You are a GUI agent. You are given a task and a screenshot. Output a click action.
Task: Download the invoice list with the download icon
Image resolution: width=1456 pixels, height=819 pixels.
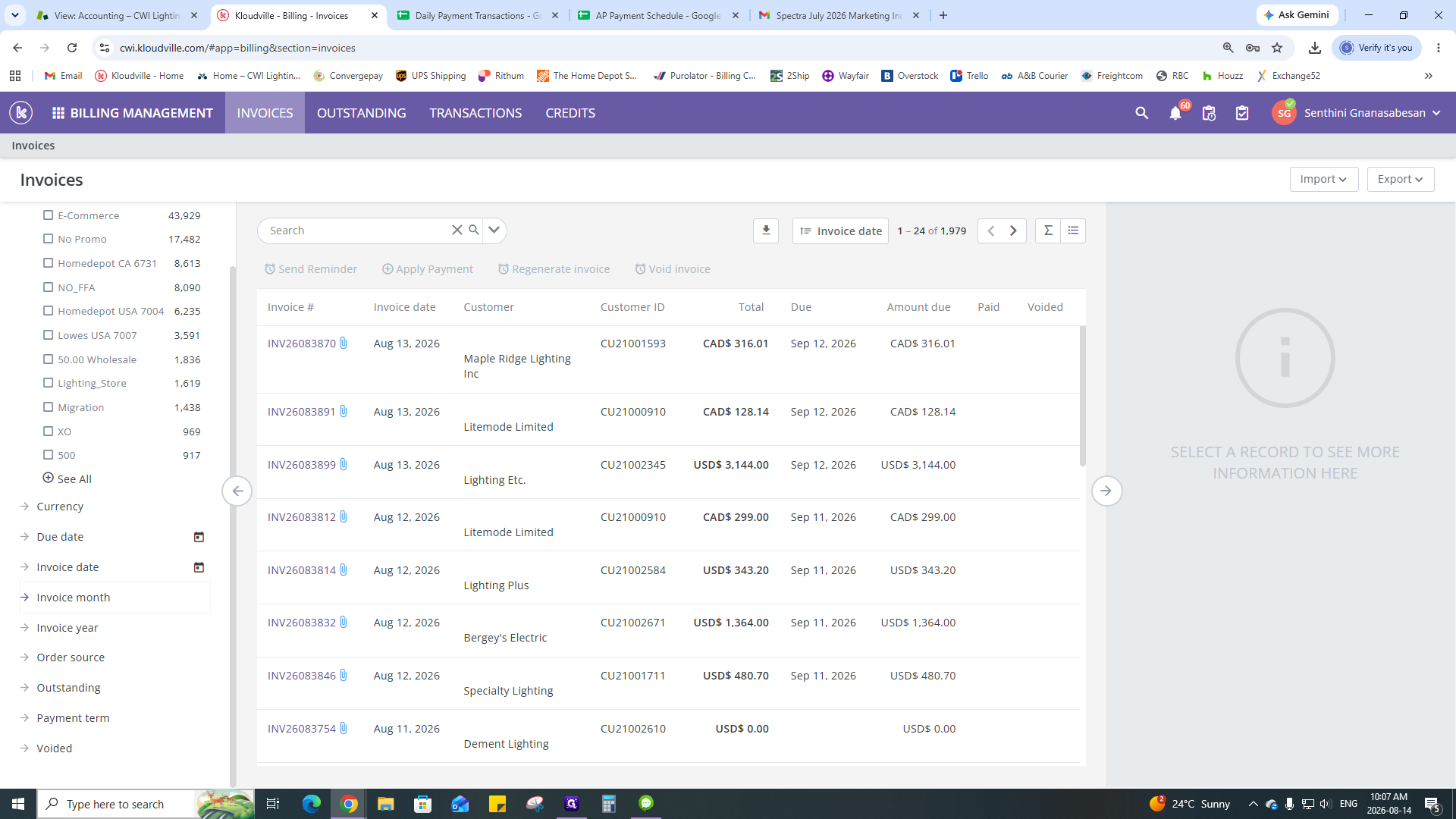pyautogui.click(x=766, y=231)
